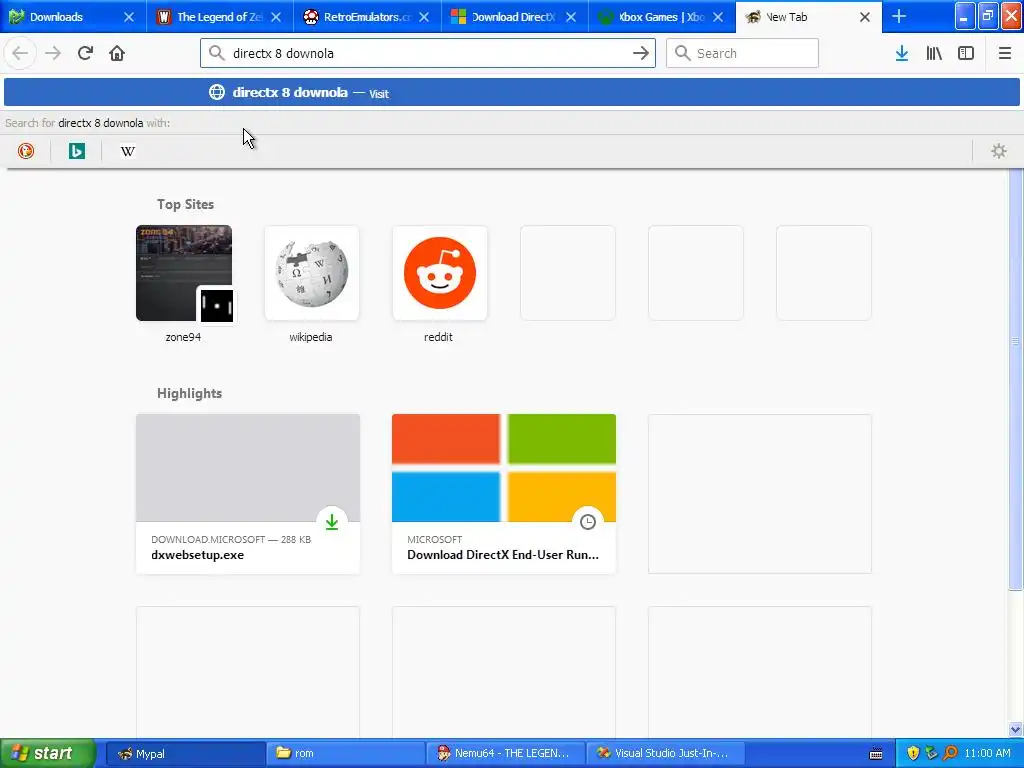
Task: Switch to the Downloads tab
Action: click(63, 17)
